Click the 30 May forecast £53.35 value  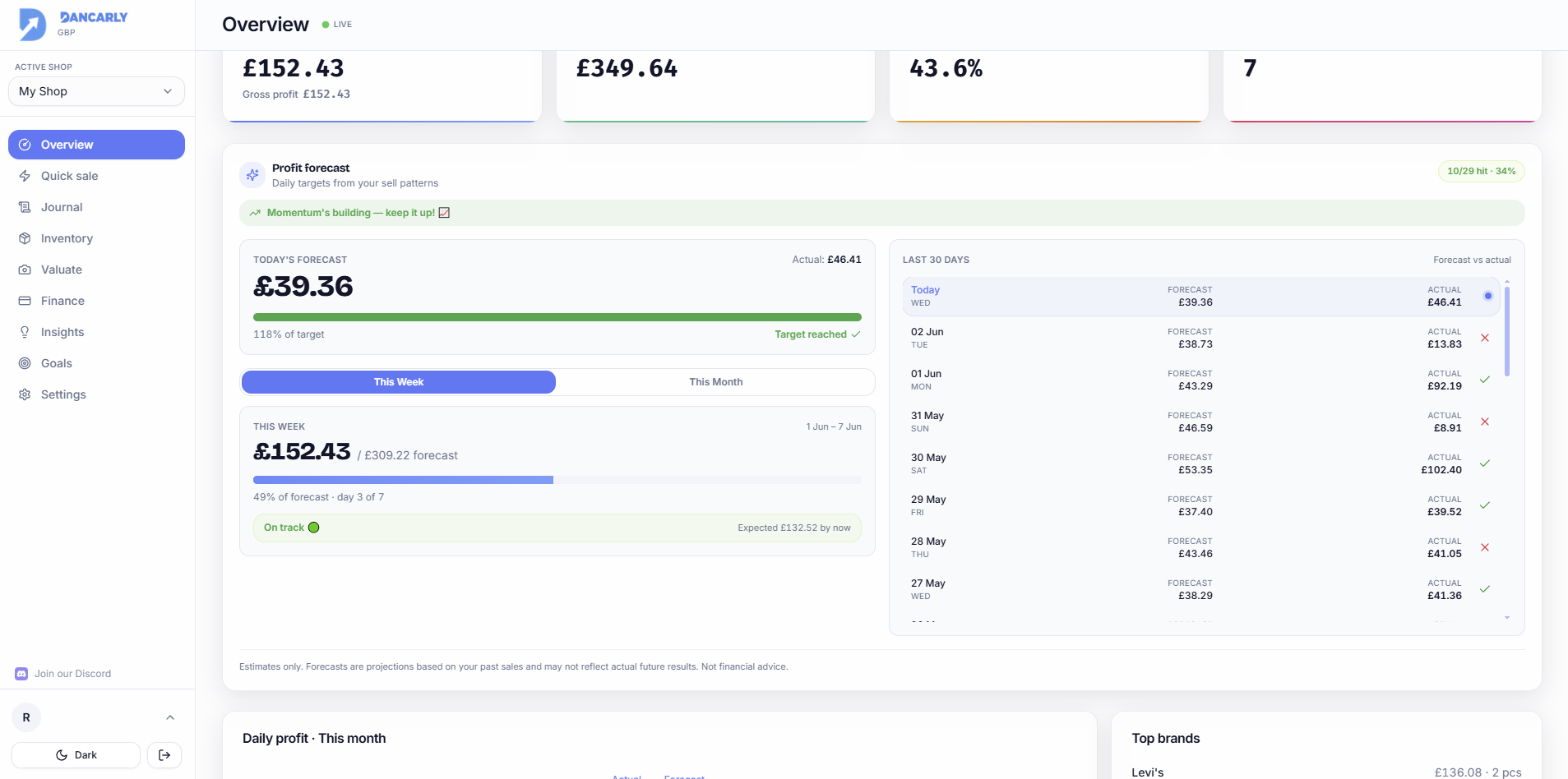[1196, 470]
